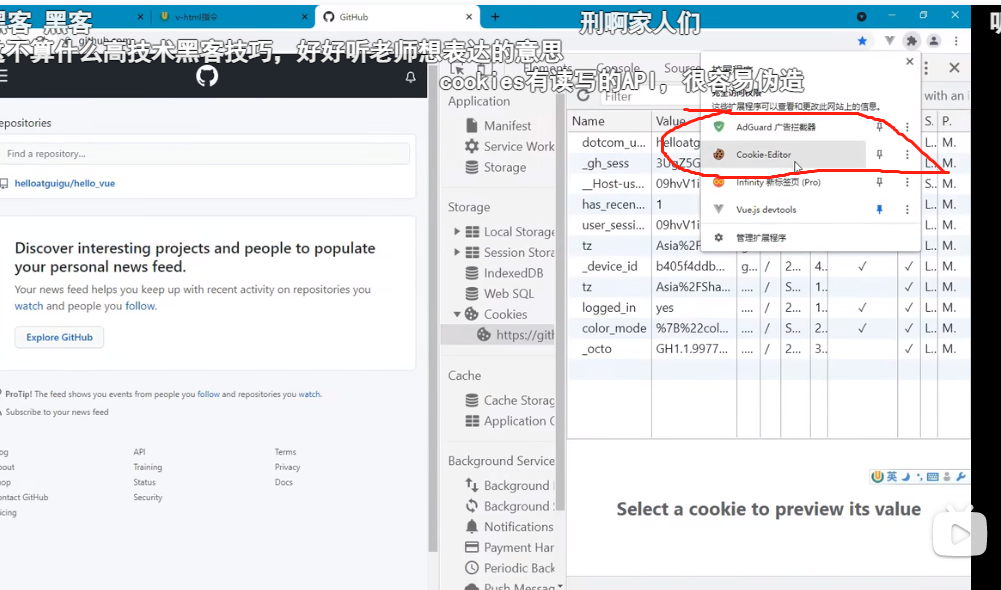Open more options for Vue.js devtools
Screen dimensions: 1001x590
907,209
